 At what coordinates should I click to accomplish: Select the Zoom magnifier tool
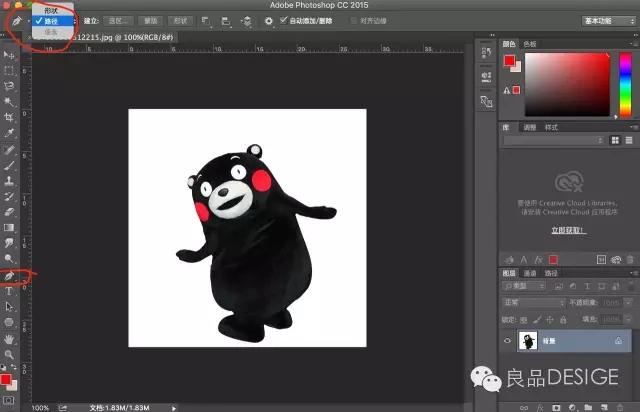click(9, 354)
